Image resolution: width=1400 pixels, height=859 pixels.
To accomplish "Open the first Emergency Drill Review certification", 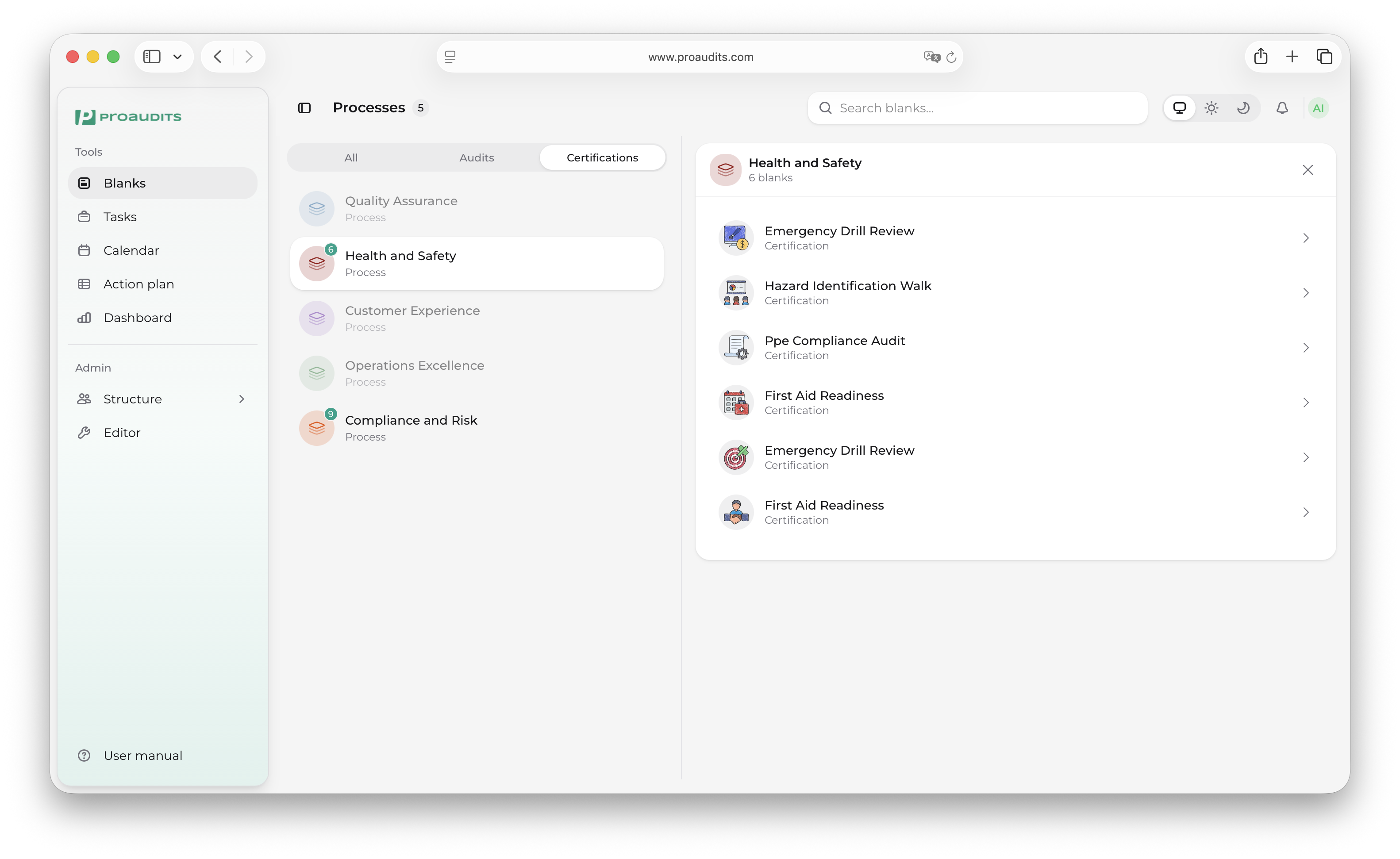I will pos(1015,238).
